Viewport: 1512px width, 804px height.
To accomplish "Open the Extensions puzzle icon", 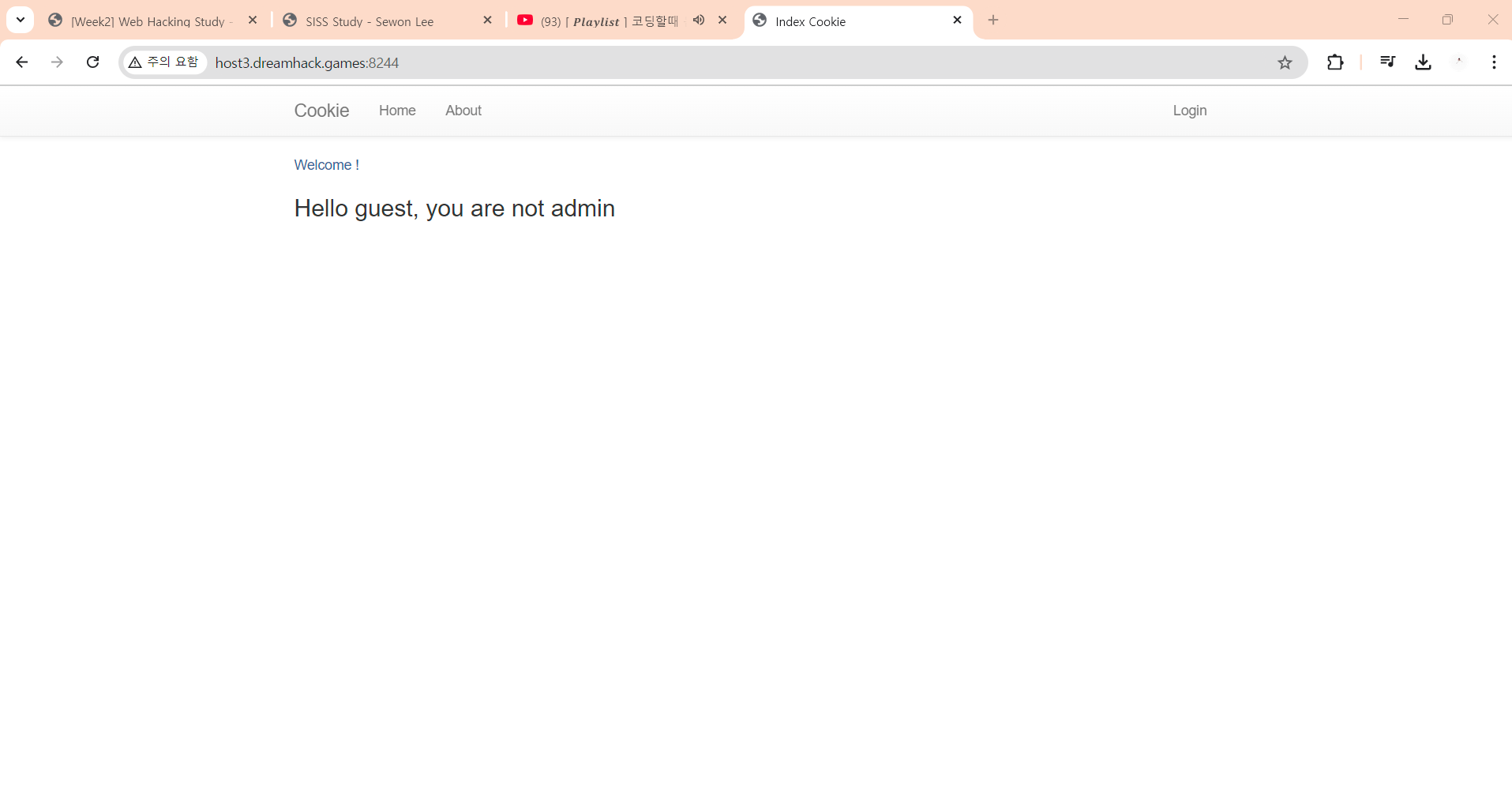I will [1334, 62].
